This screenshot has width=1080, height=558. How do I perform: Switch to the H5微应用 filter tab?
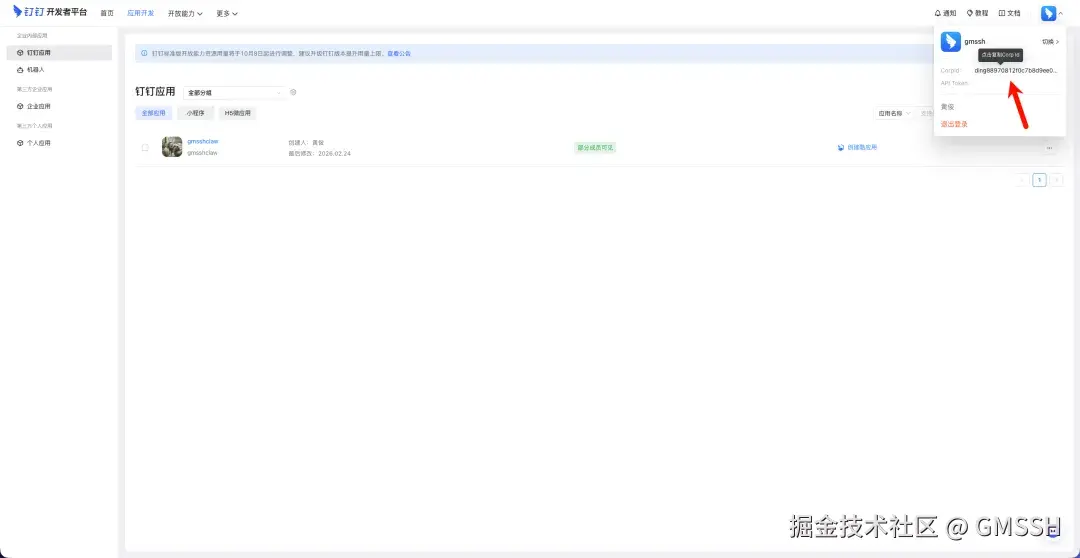[x=238, y=113]
